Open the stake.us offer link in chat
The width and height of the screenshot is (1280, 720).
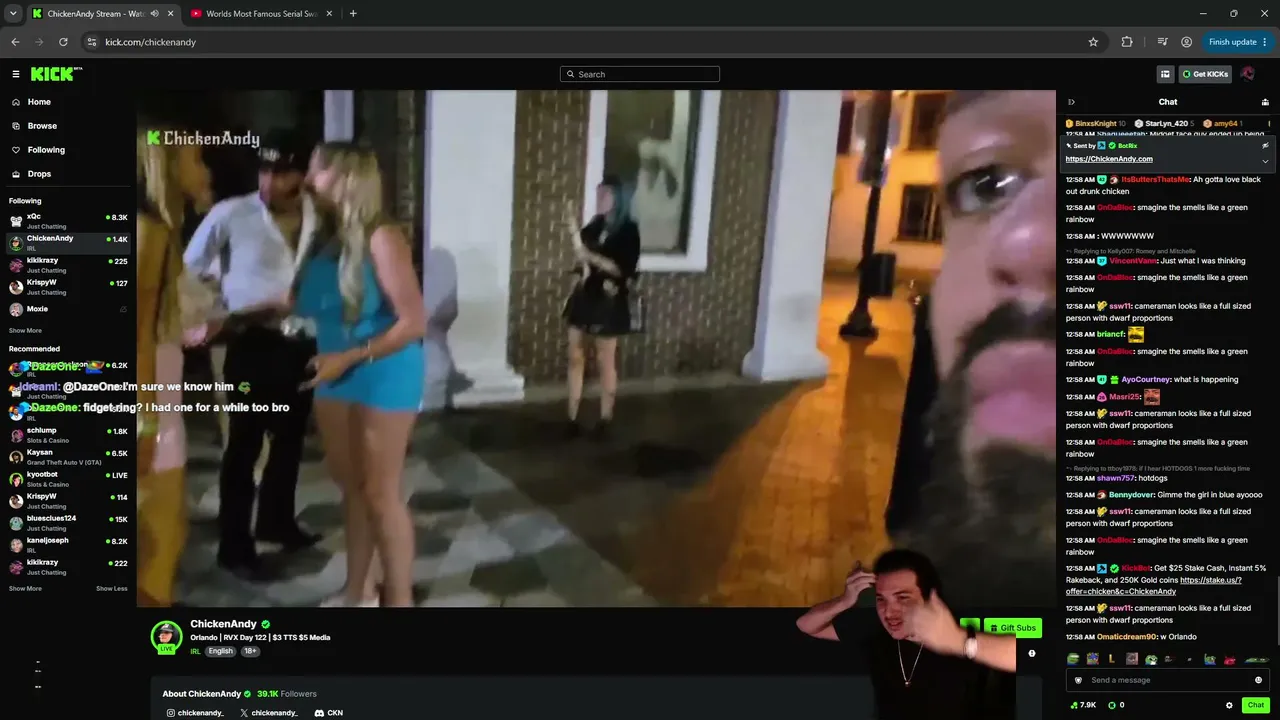(x=1154, y=586)
